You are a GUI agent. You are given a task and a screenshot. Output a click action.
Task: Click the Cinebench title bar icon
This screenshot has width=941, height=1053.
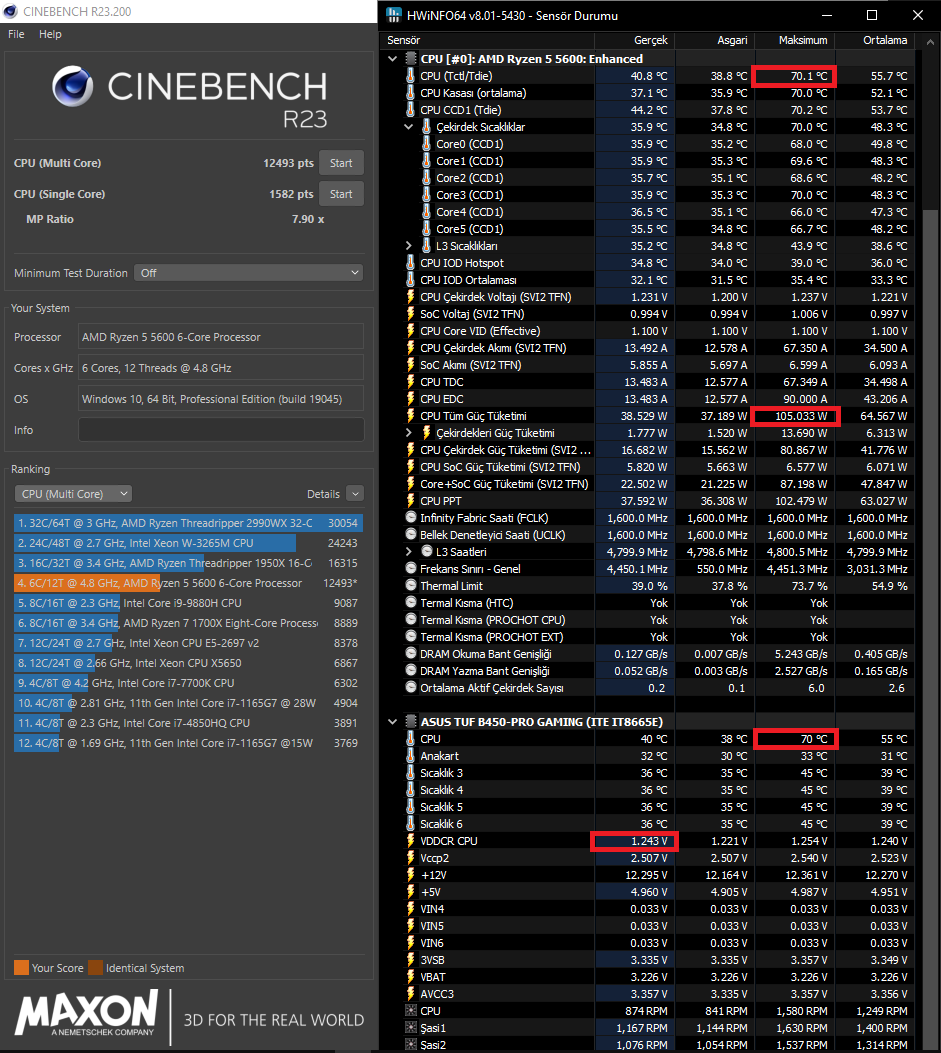[x=10, y=11]
